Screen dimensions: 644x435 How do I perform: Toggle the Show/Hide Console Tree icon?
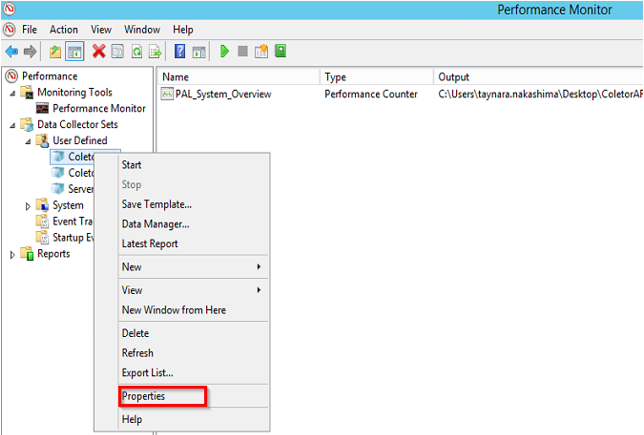(74, 52)
